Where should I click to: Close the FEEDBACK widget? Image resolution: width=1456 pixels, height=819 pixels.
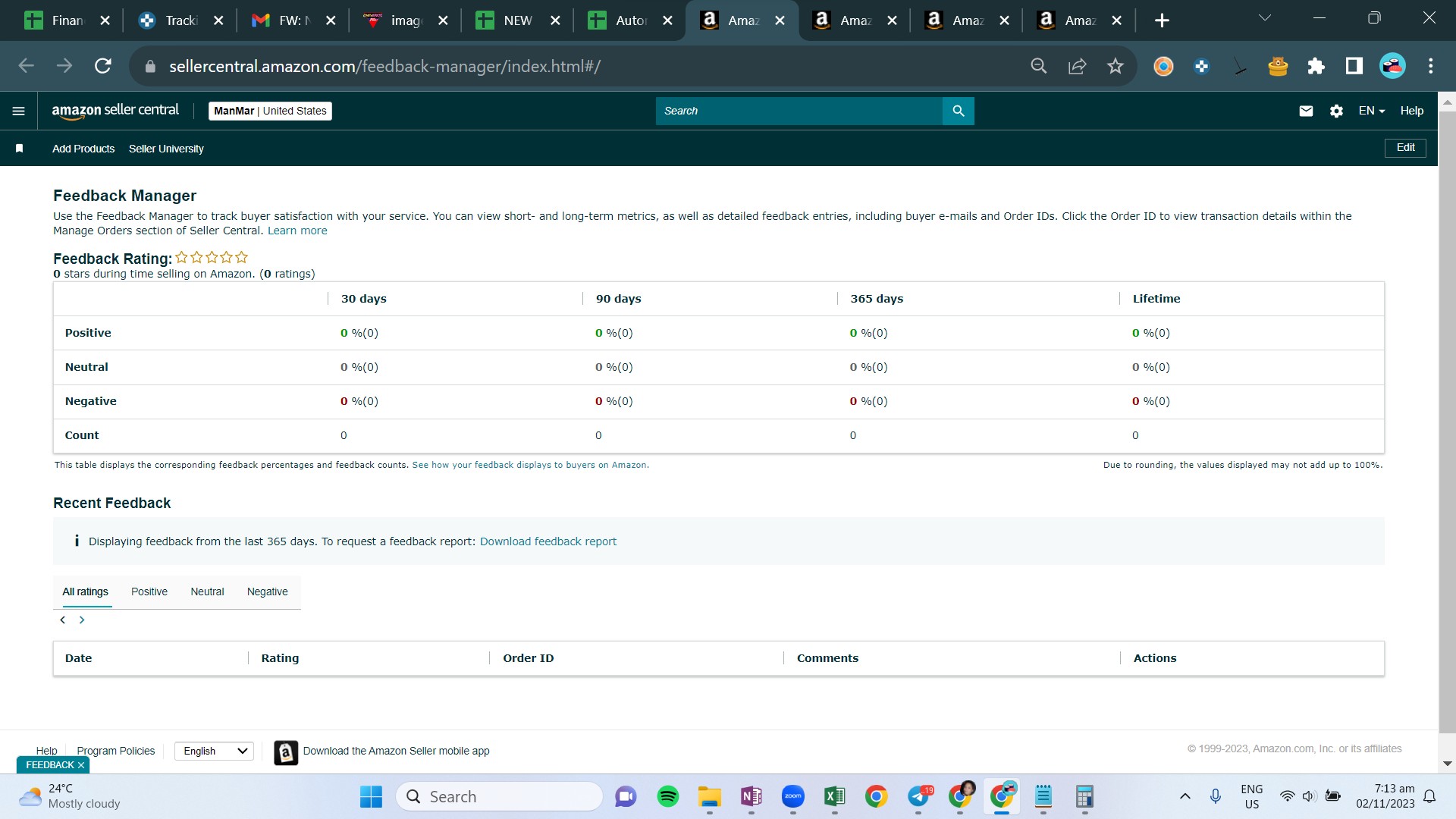pyautogui.click(x=81, y=765)
